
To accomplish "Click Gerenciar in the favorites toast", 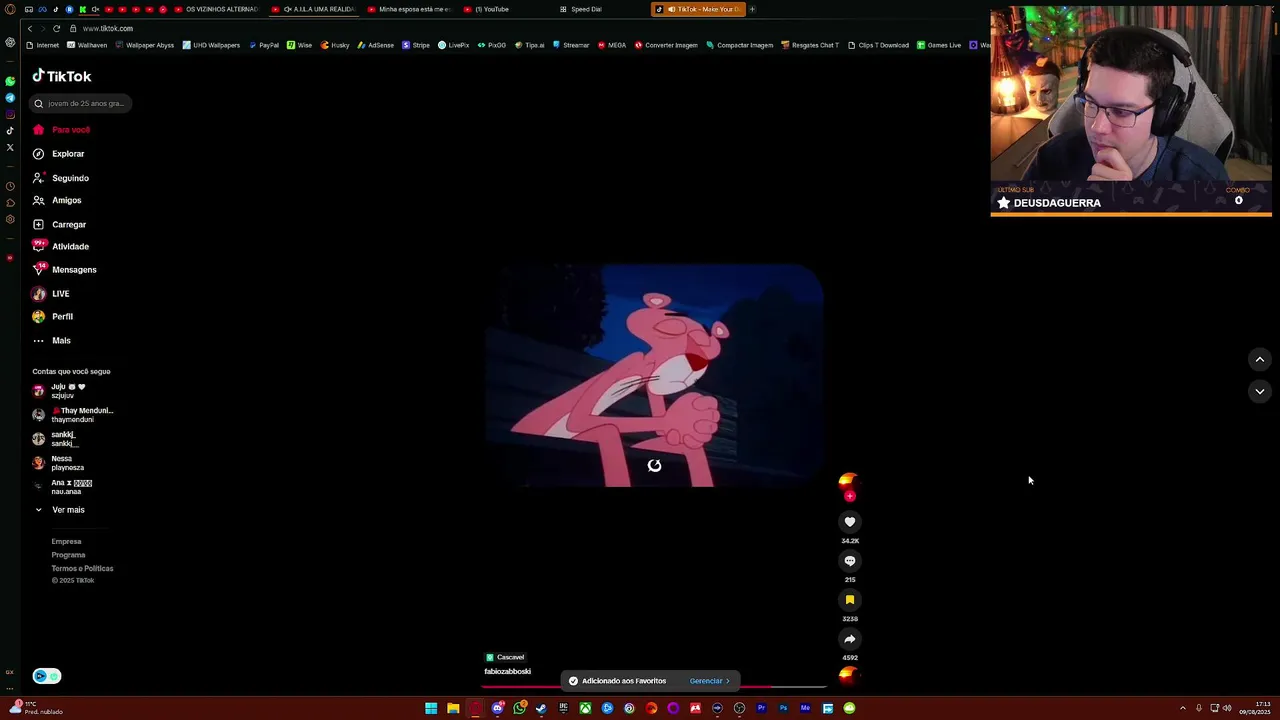I will click(x=709, y=681).
